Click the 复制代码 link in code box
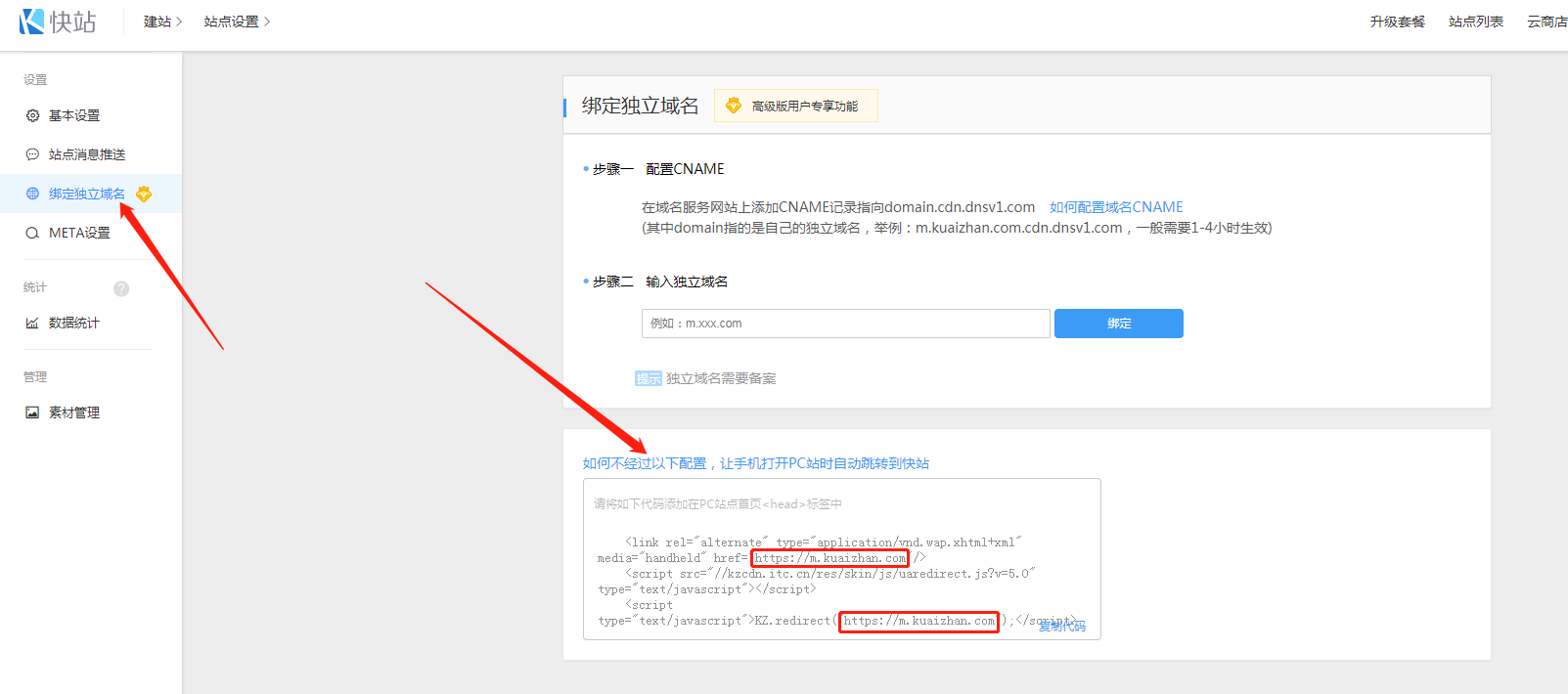 1062,626
